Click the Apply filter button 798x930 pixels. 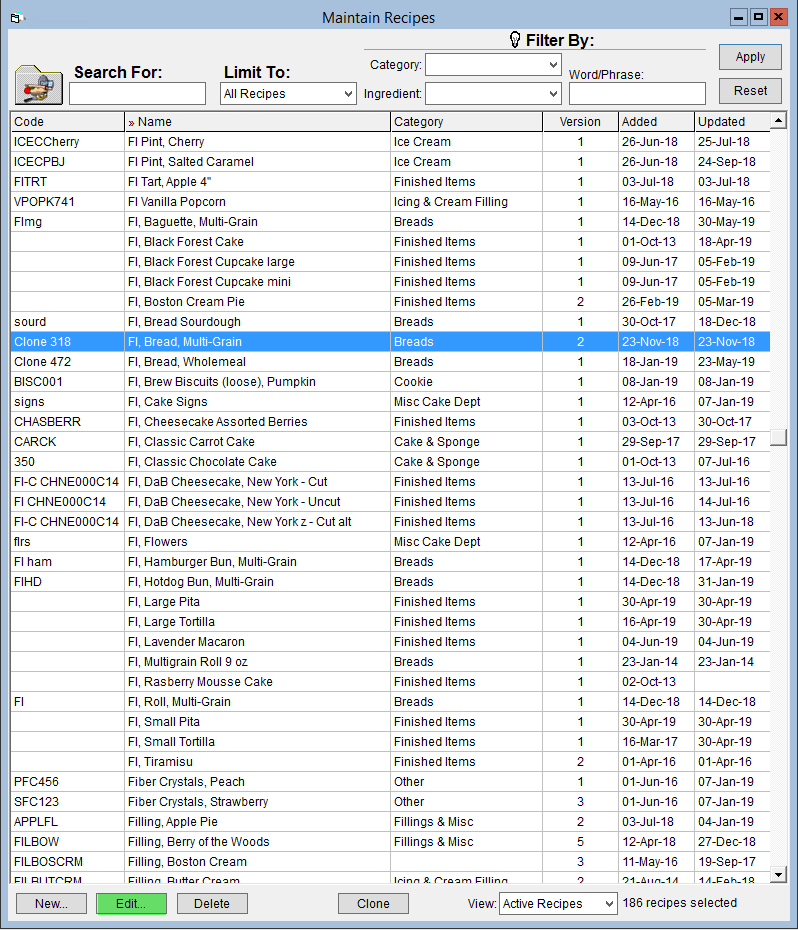pos(750,57)
